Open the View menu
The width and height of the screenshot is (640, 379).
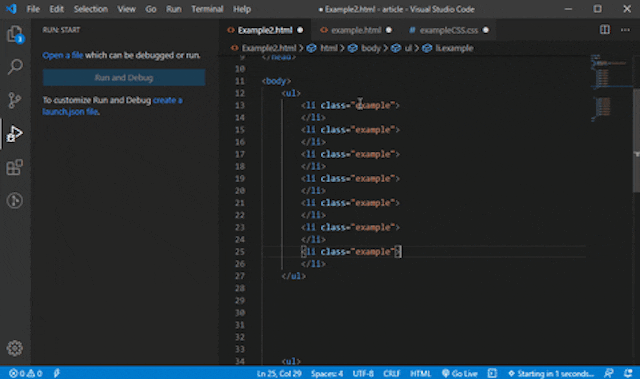tap(127, 9)
